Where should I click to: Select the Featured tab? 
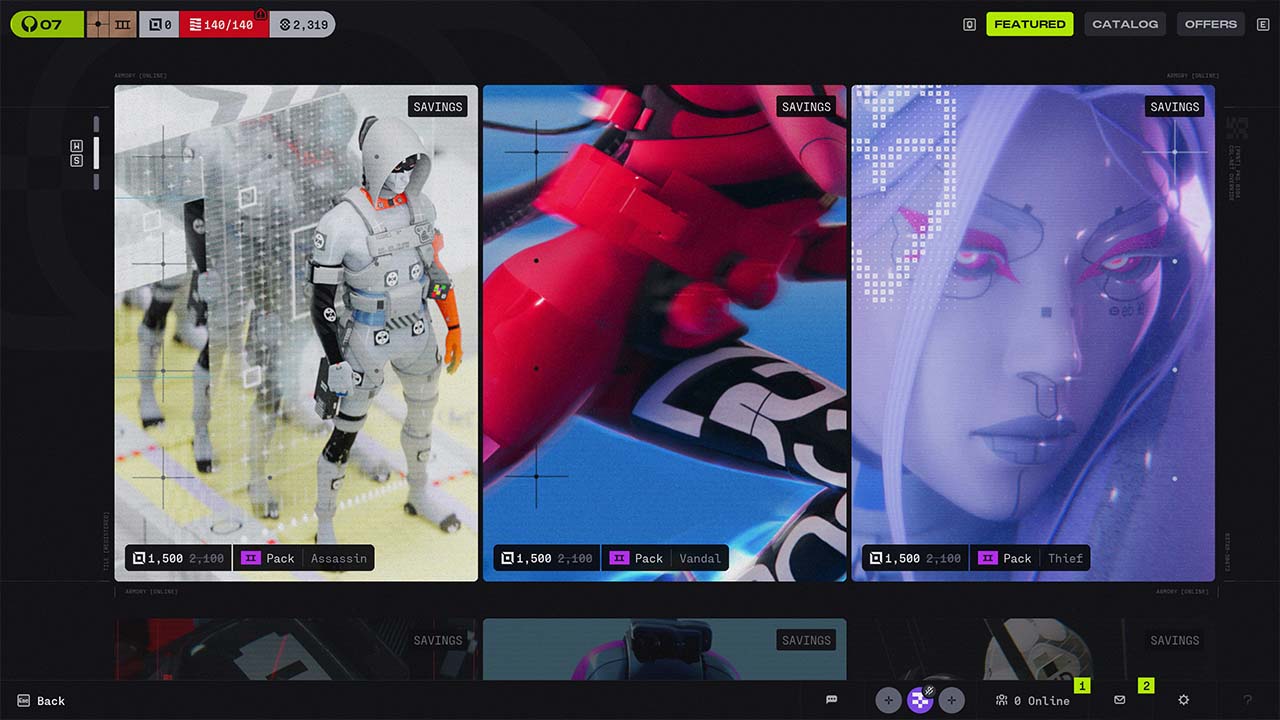click(1029, 24)
